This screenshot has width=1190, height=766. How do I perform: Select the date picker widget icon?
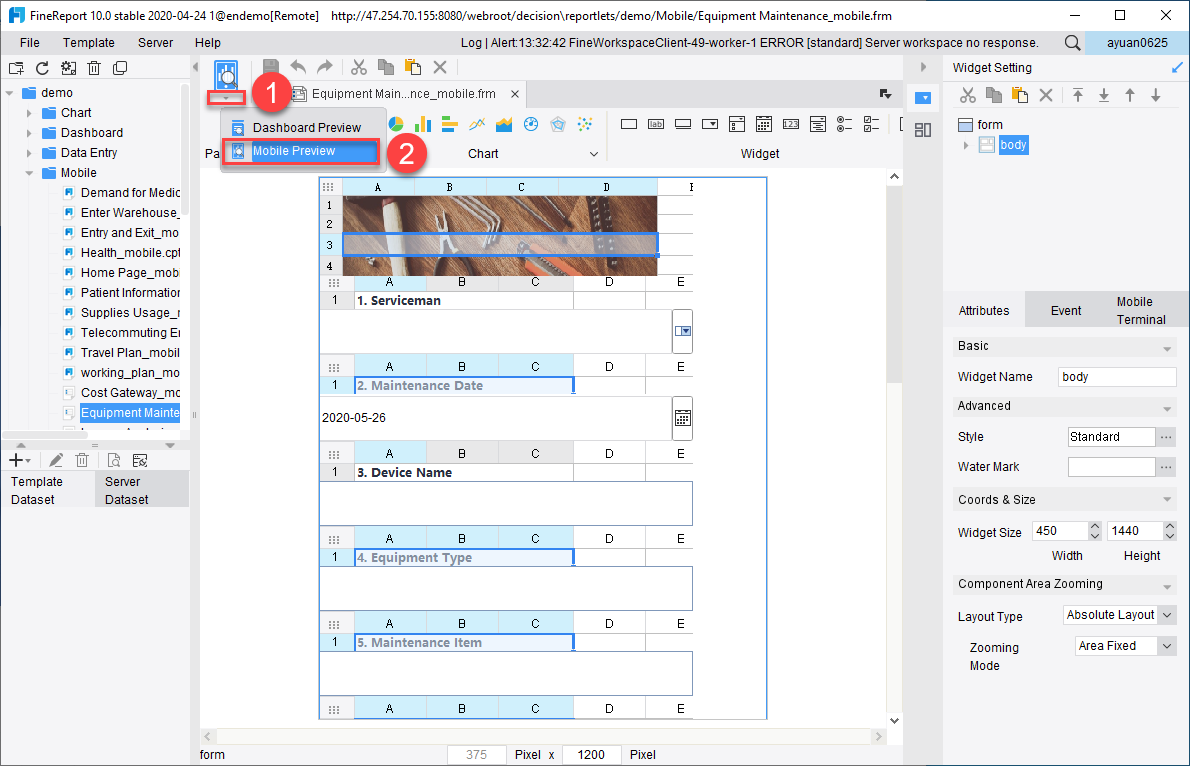click(763, 123)
